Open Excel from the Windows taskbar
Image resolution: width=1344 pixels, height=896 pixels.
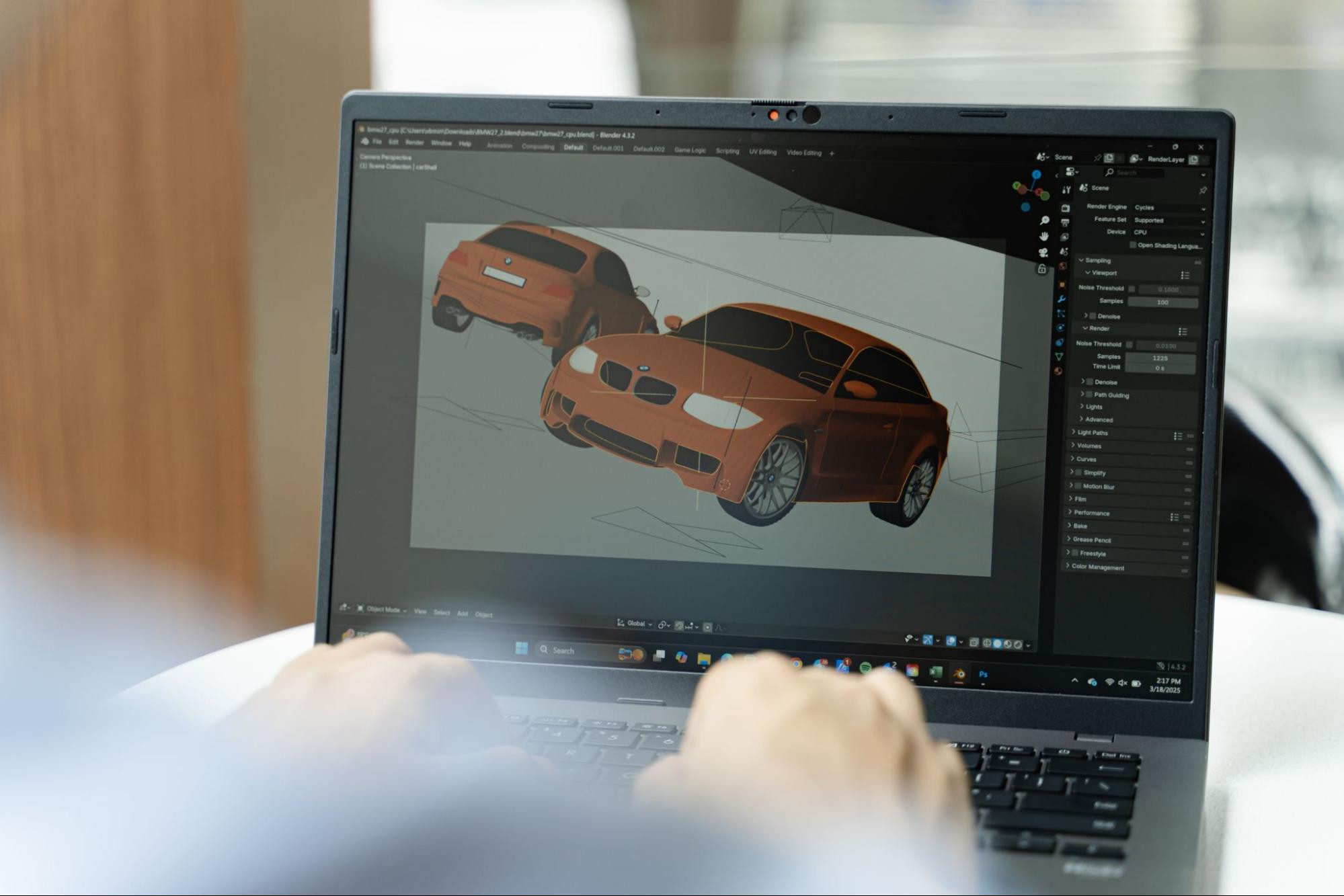(x=935, y=671)
